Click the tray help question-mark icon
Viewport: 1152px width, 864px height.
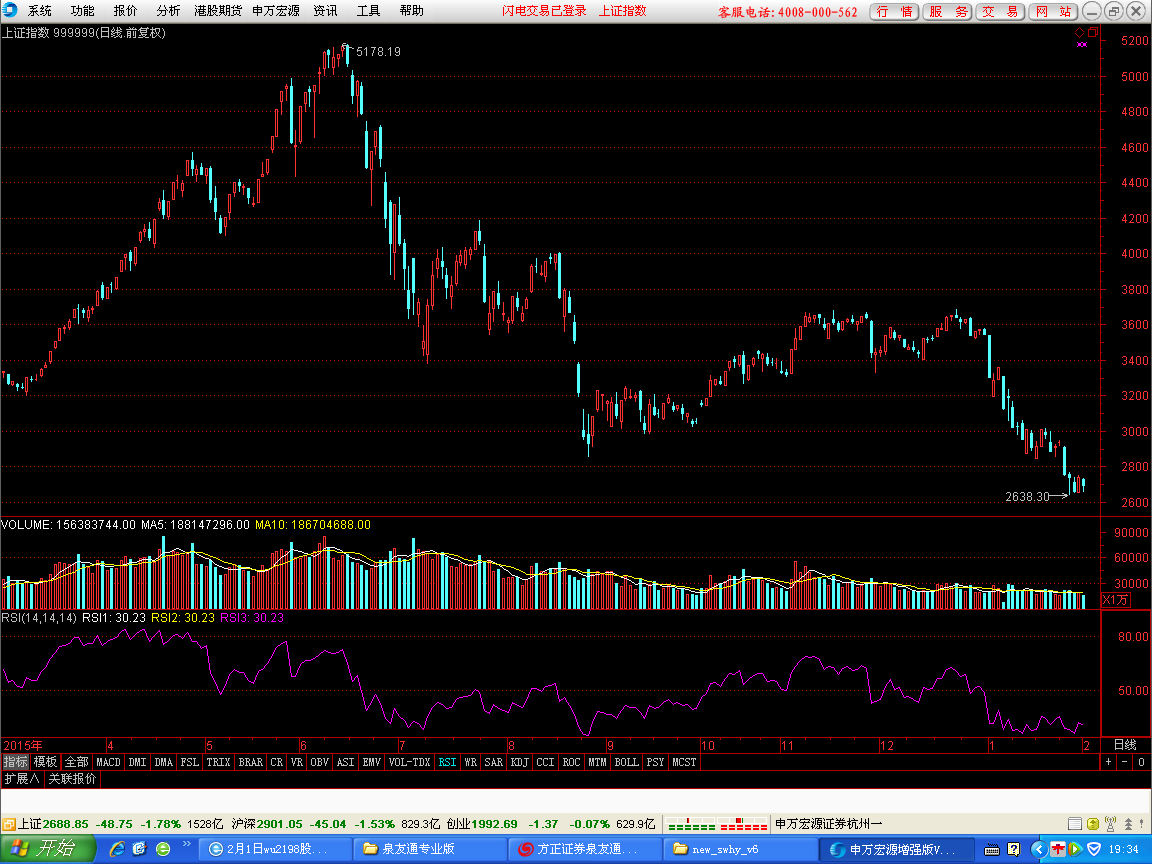1014,850
